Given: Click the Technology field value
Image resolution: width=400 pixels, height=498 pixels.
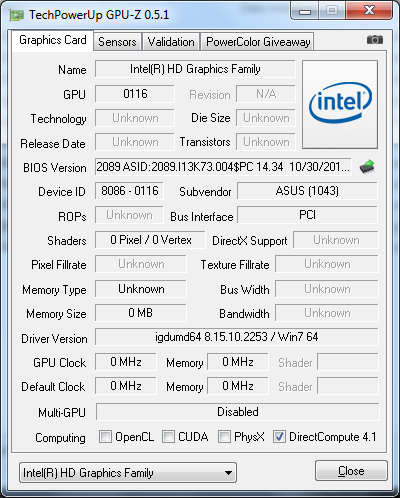Looking at the screenshot, I should [135, 118].
